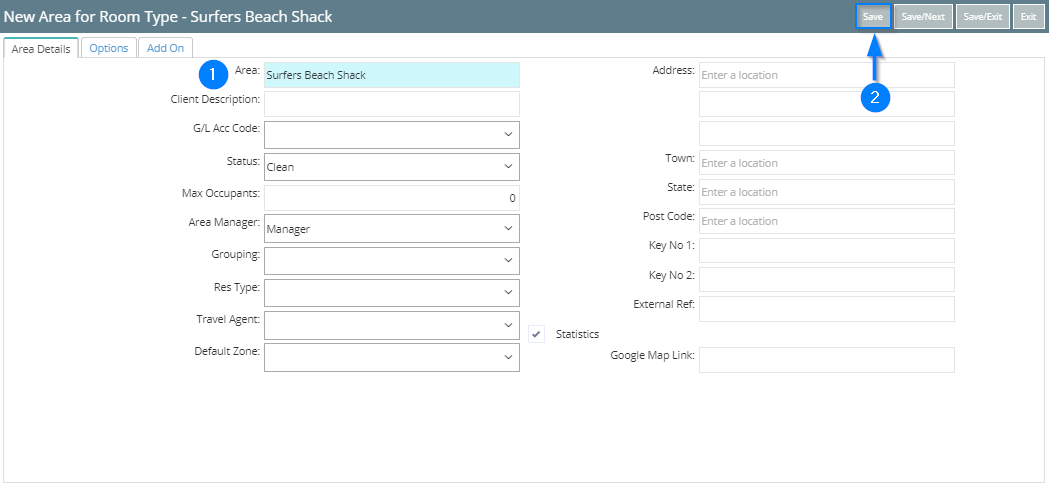The height and width of the screenshot is (484, 1049).
Task: Select the Area Details tab
Action: (x=41, y=48)
